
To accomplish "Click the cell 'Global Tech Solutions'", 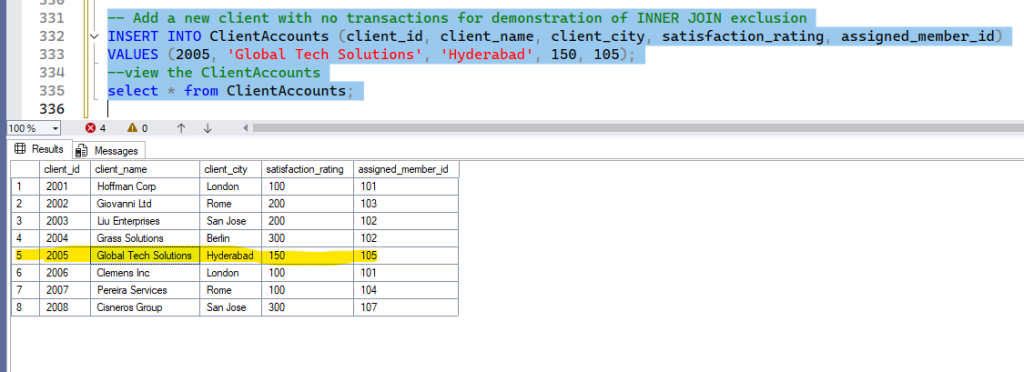I will tap(145, 255).
